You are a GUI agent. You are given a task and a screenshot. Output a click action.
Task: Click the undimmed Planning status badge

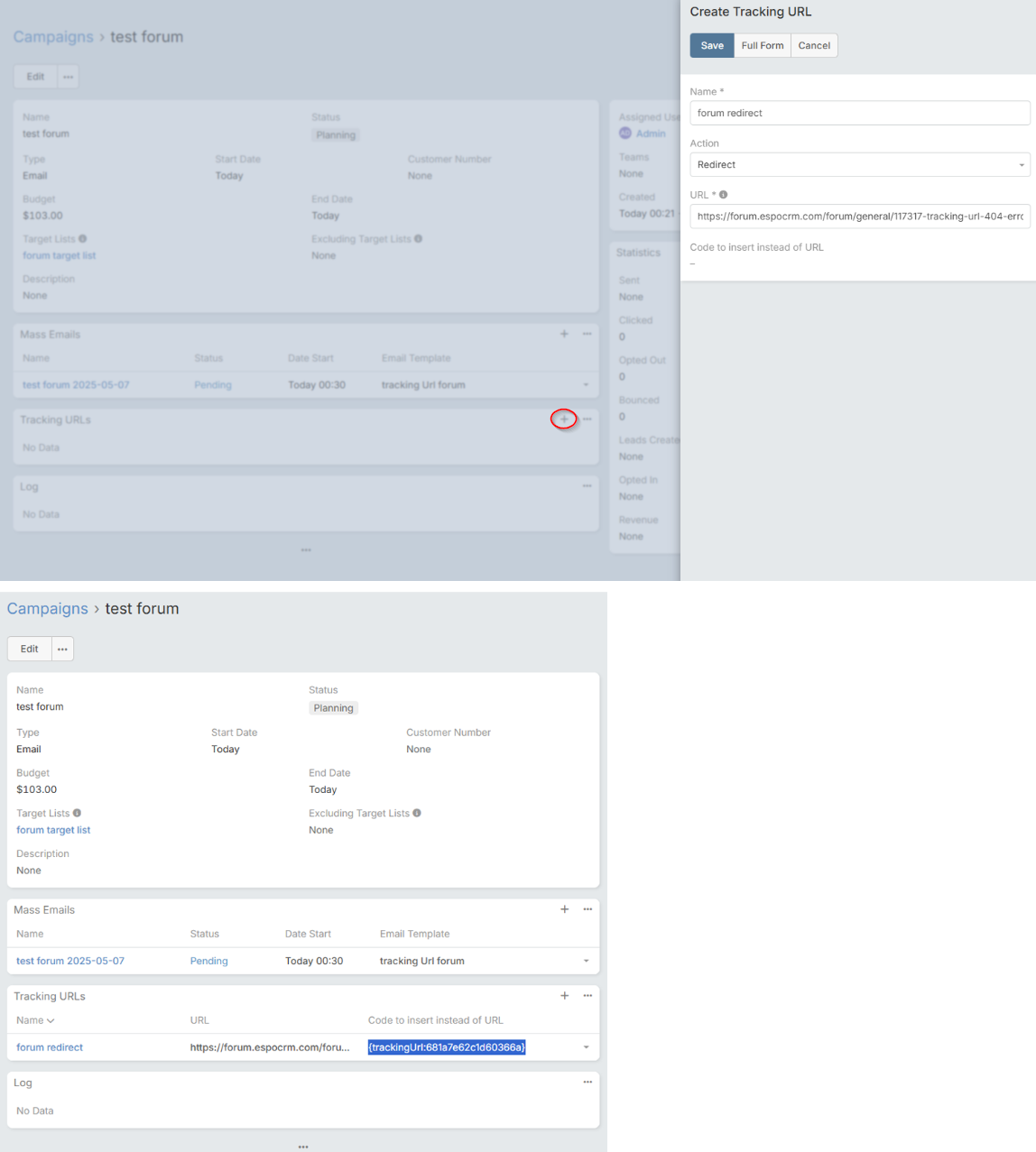click(333, 708)
